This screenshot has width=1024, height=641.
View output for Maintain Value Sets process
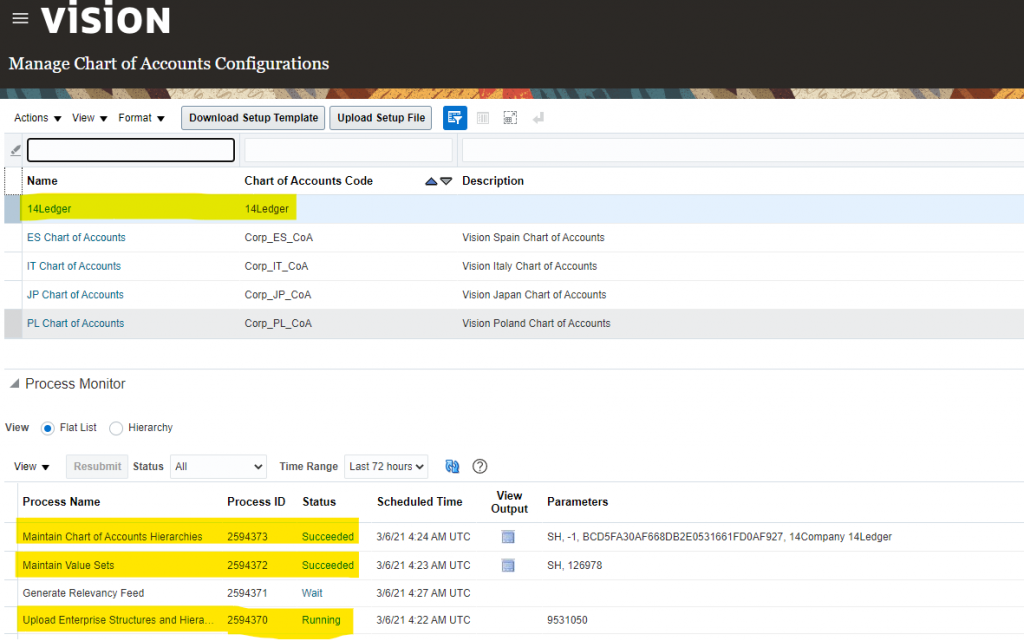click(508, 566)
